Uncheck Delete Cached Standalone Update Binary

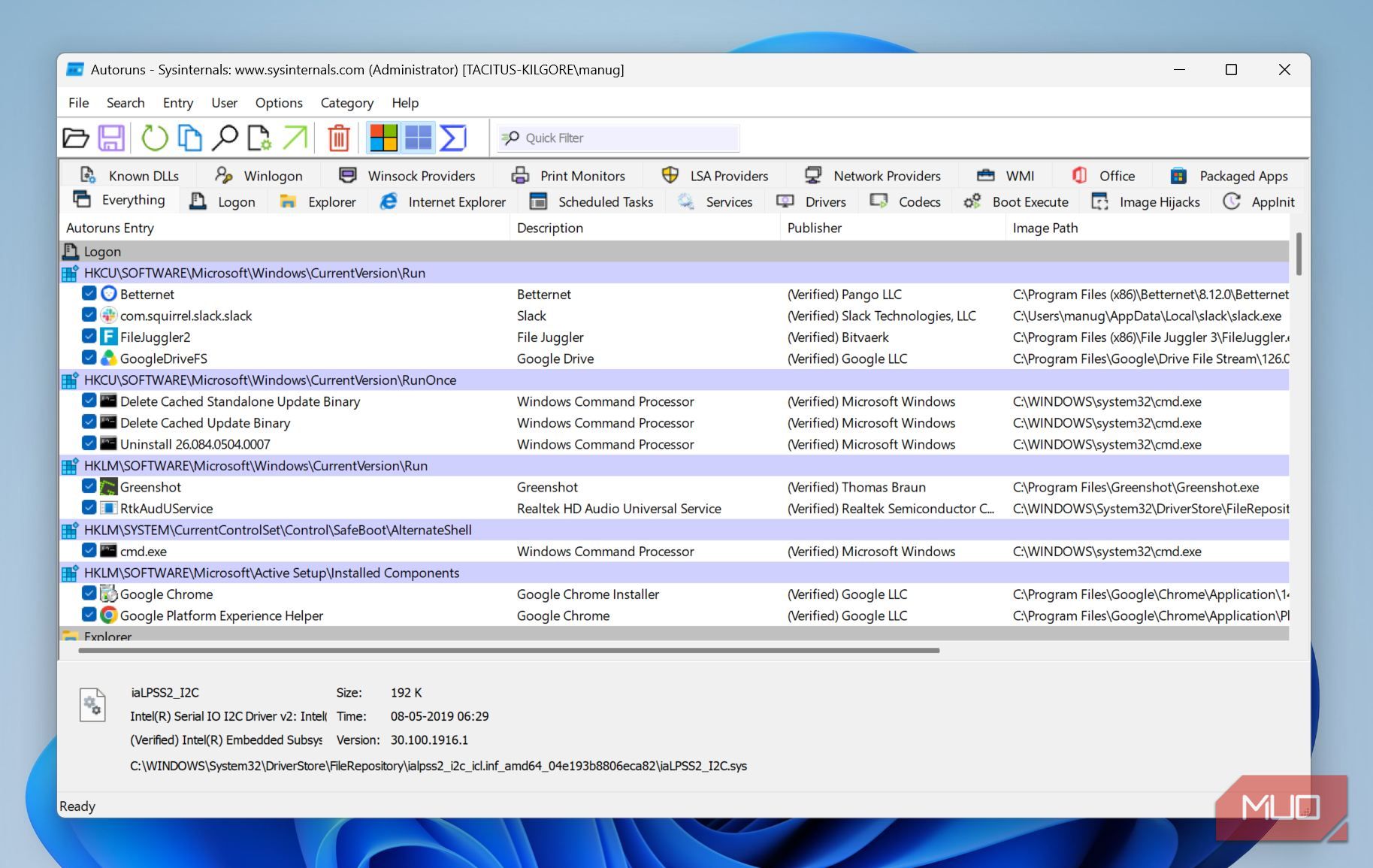click(89, 401)
